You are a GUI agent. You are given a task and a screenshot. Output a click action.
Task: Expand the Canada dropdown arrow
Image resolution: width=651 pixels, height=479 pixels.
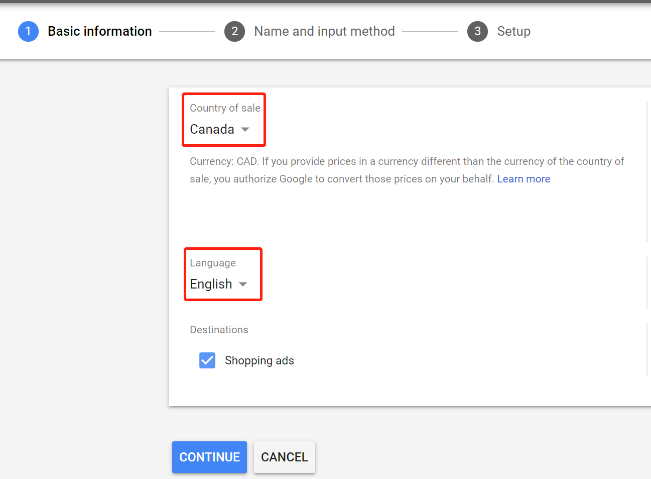[245, 130]
